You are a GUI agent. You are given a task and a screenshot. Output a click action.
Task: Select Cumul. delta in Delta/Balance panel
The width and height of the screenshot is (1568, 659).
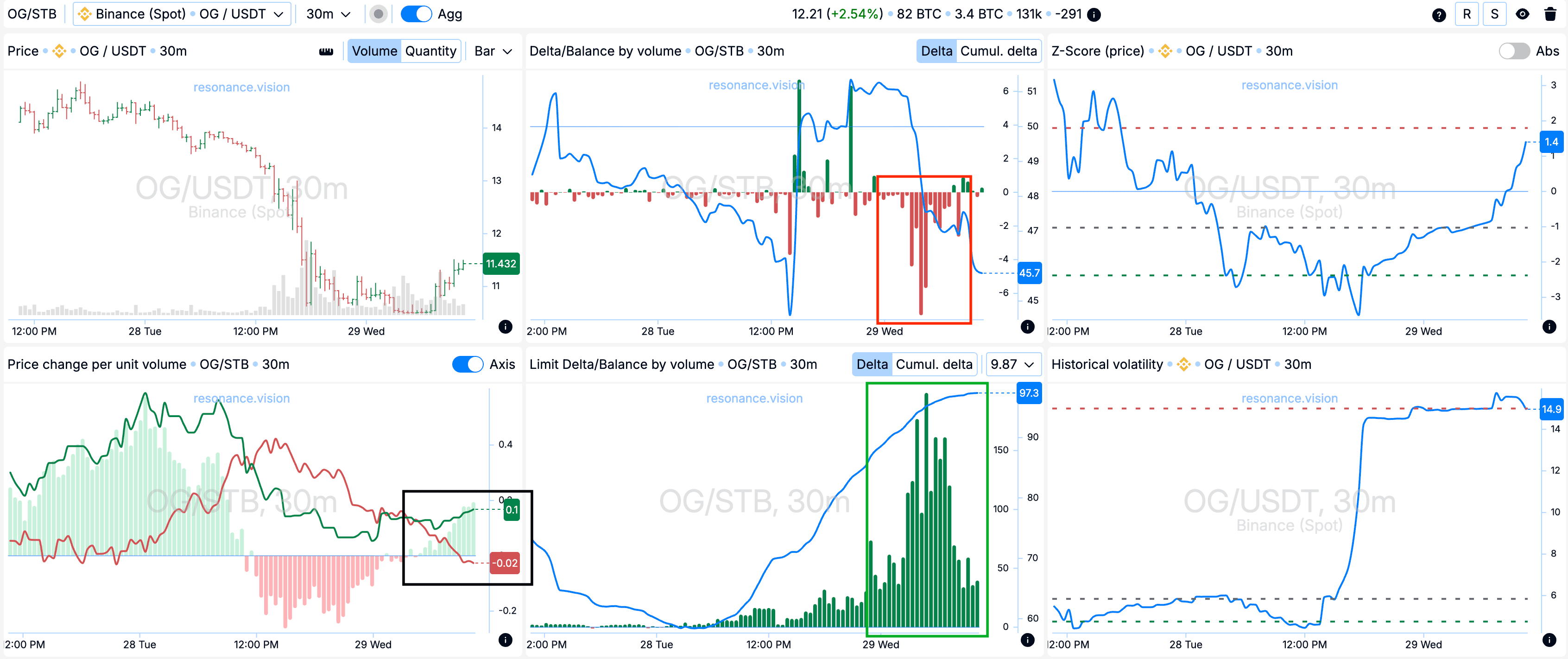[998, 51]
